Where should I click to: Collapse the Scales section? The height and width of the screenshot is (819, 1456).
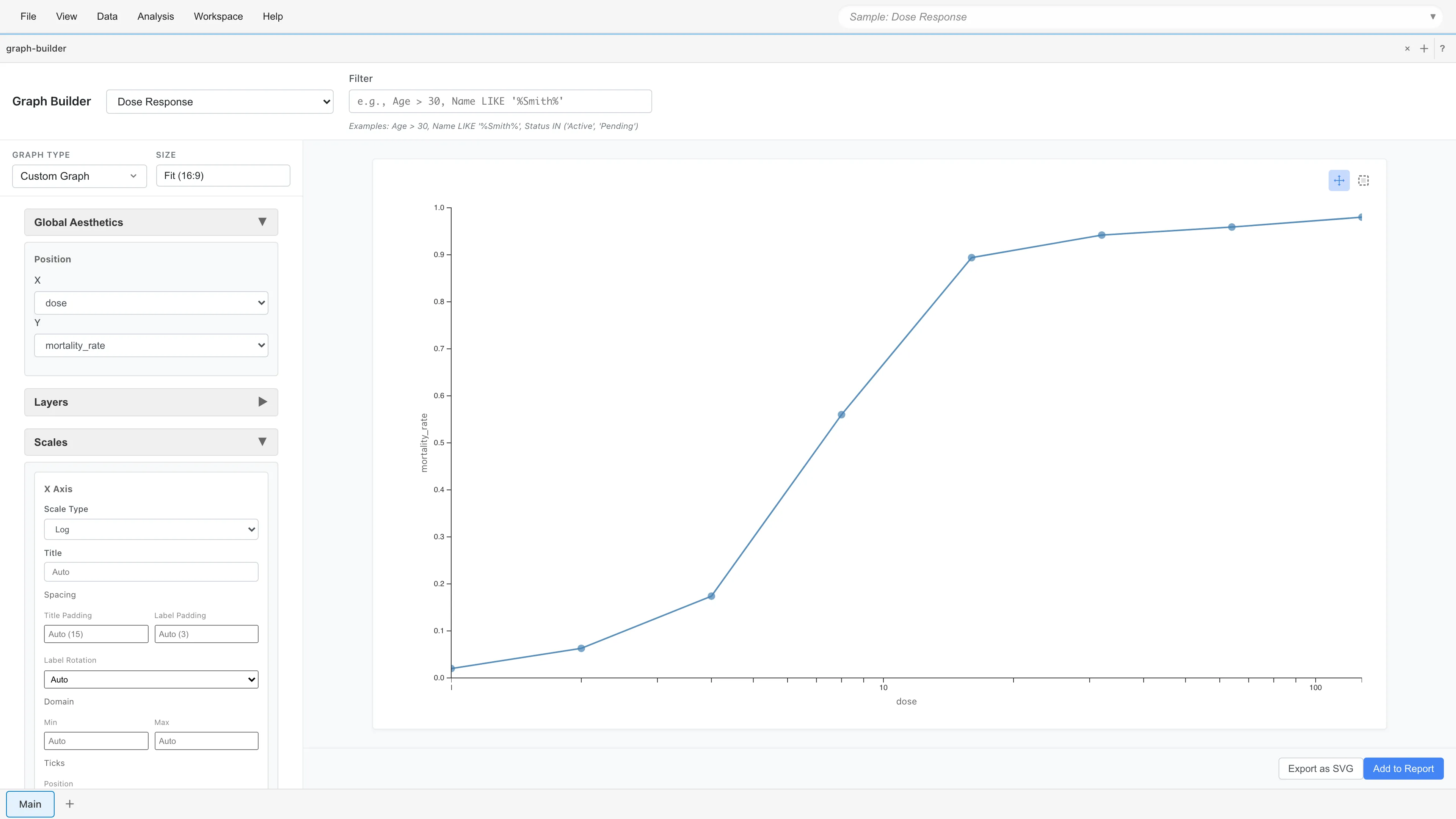151,442
